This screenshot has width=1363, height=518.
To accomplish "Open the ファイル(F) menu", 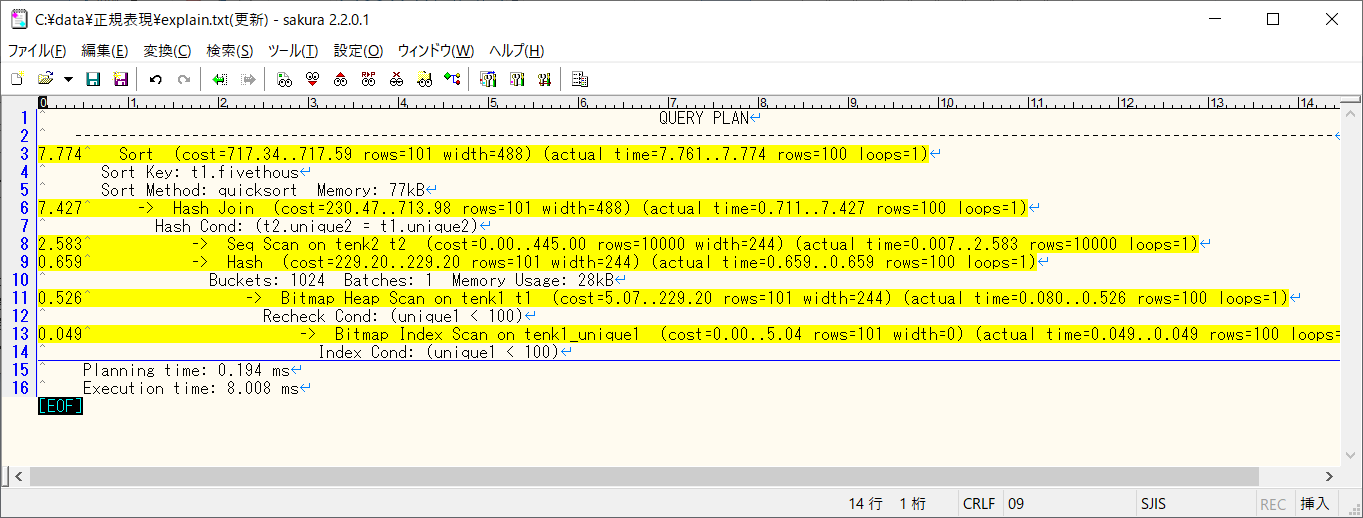I will (37, 51).
